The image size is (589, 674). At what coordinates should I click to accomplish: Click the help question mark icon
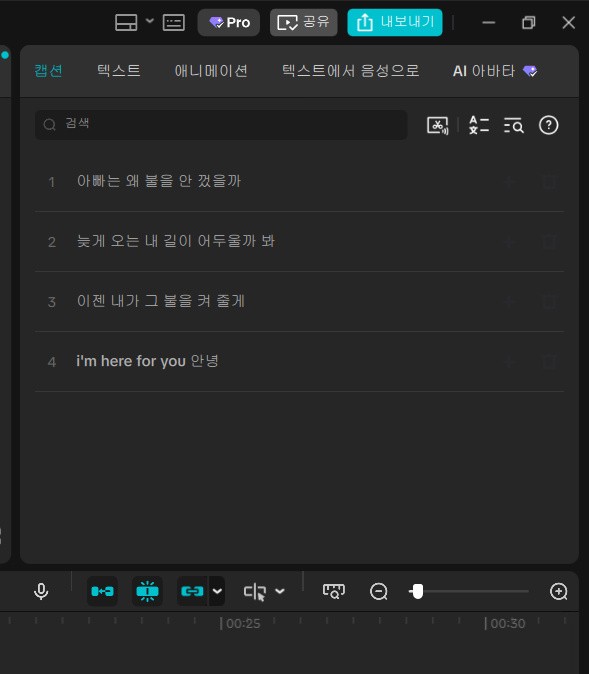(x=549, y=126)
